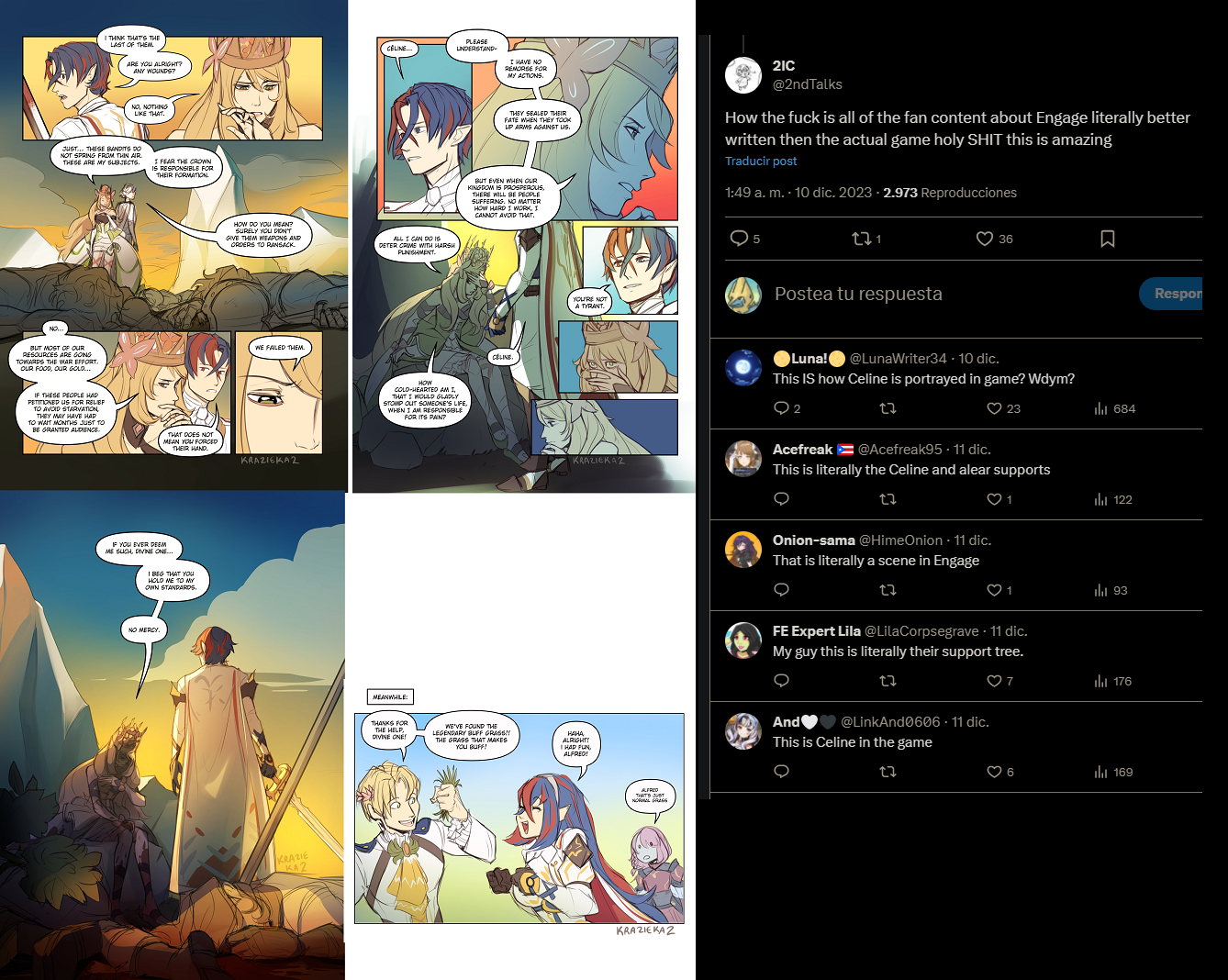Click the 'Traducir post' link
Image resolution: width=1228 pixels, height=980 pixels.
pos(761,161)
